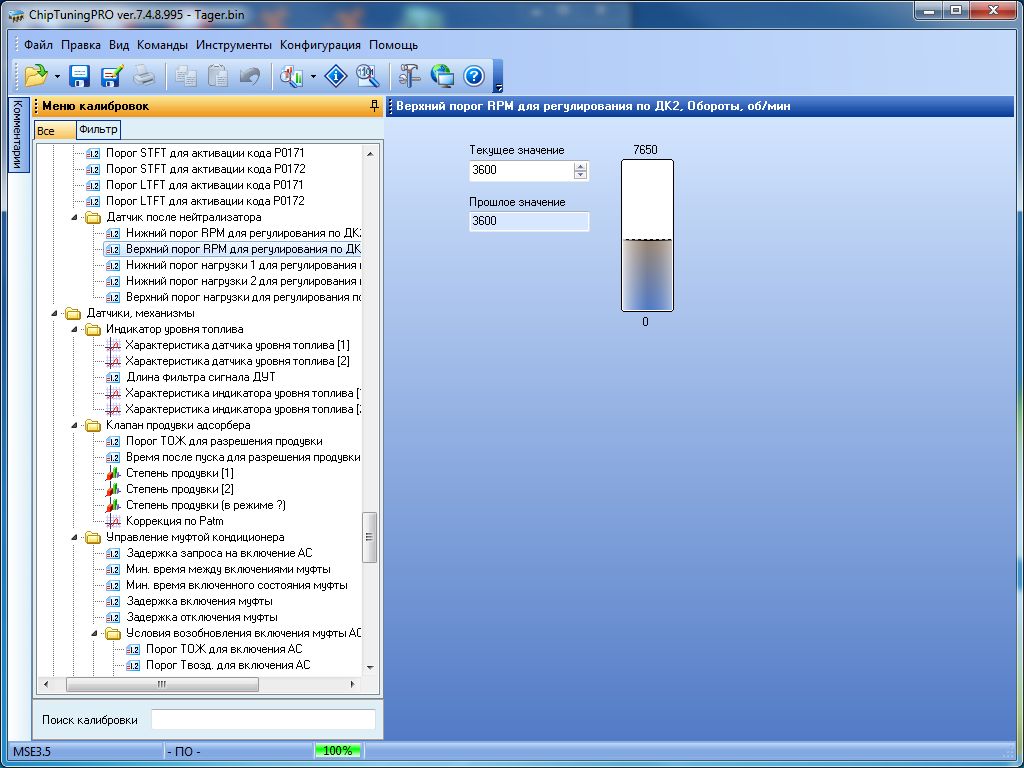The image size is (1024, 768).
Task: Open the binary search magnifier icon
Action: tap(367, 76)
